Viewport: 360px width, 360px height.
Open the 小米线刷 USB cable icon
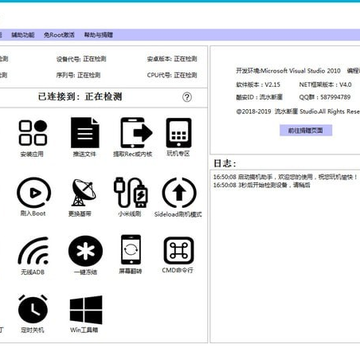click(x=131, y=193)
